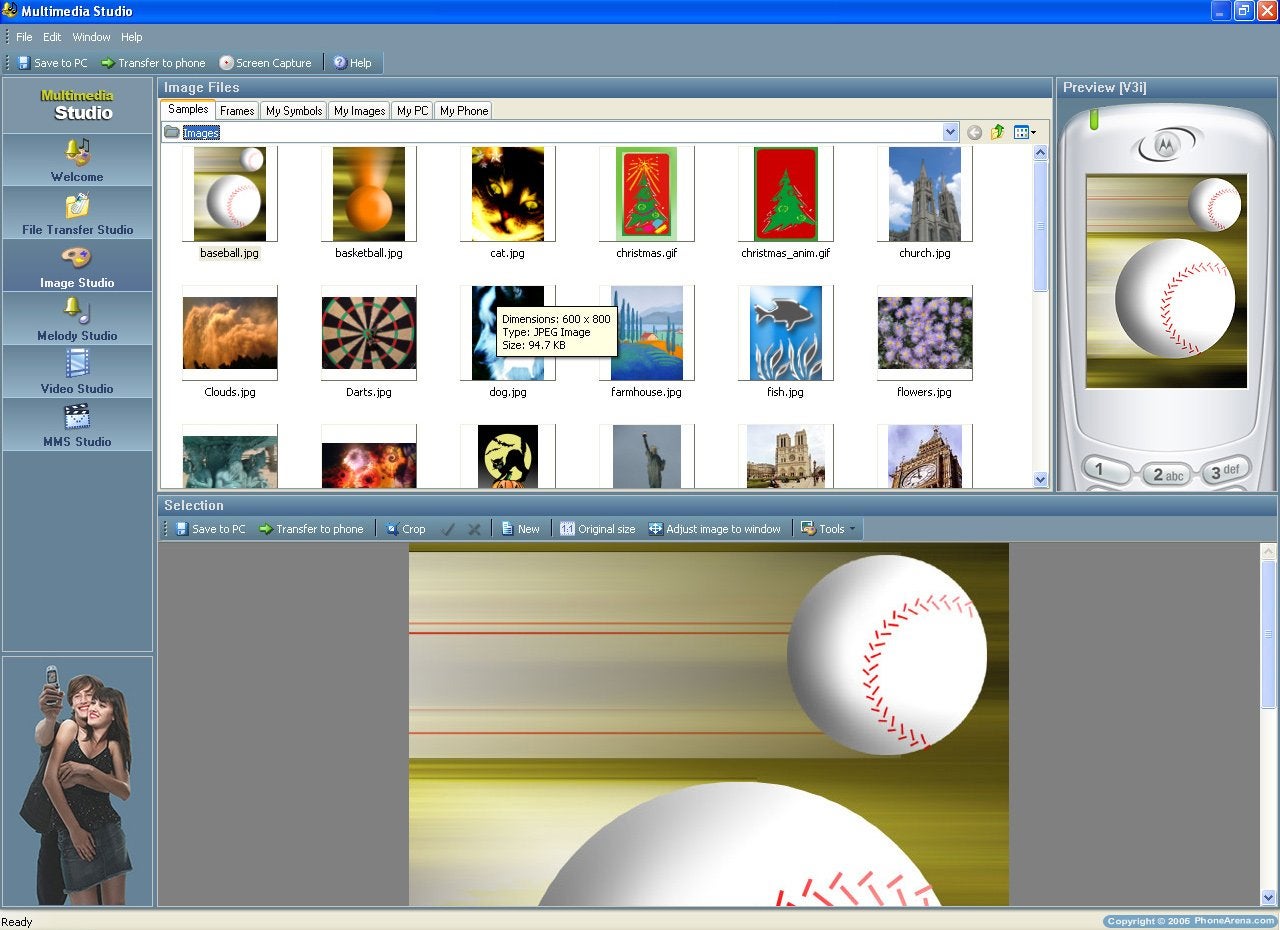Screen dimensions: 1280x930
Task: Select the christmas.gif thumbnail
Action: [646, 194]
